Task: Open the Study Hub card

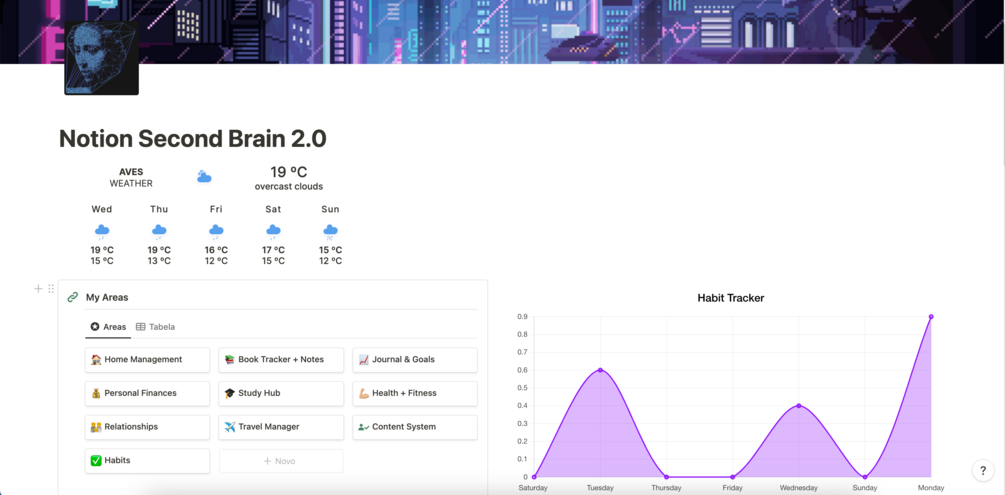Action: coord(281,393)
